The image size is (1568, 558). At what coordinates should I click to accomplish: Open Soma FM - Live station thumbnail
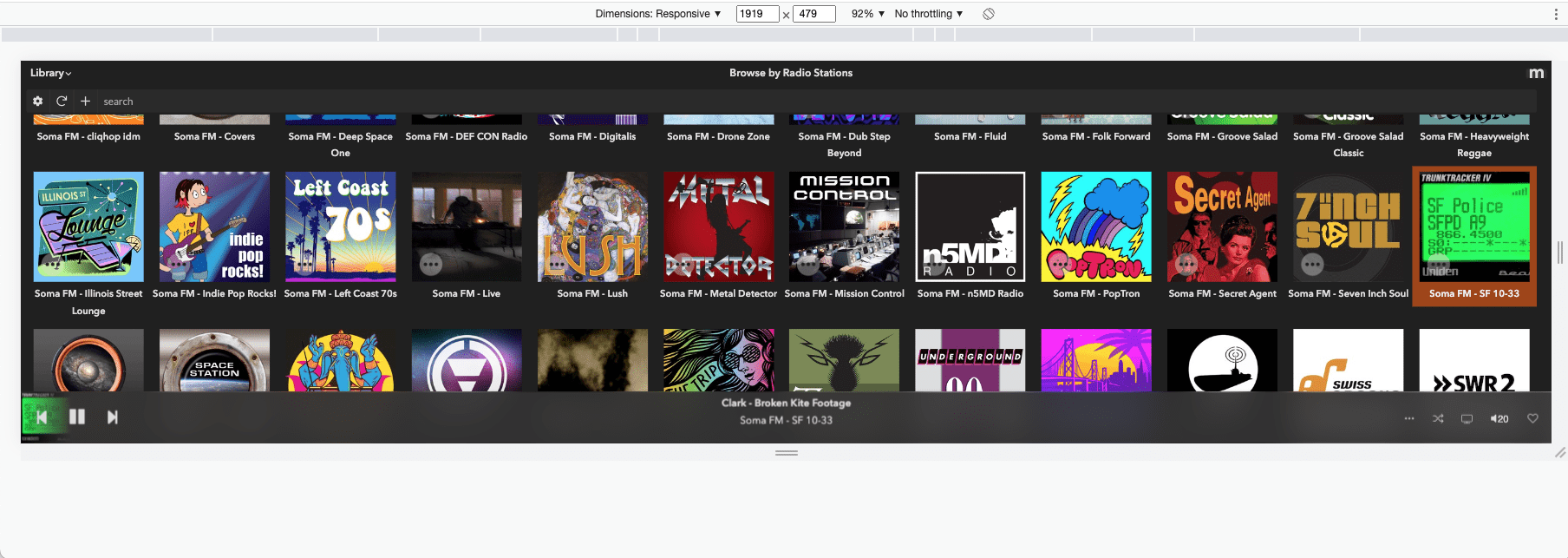pos(467,226)
